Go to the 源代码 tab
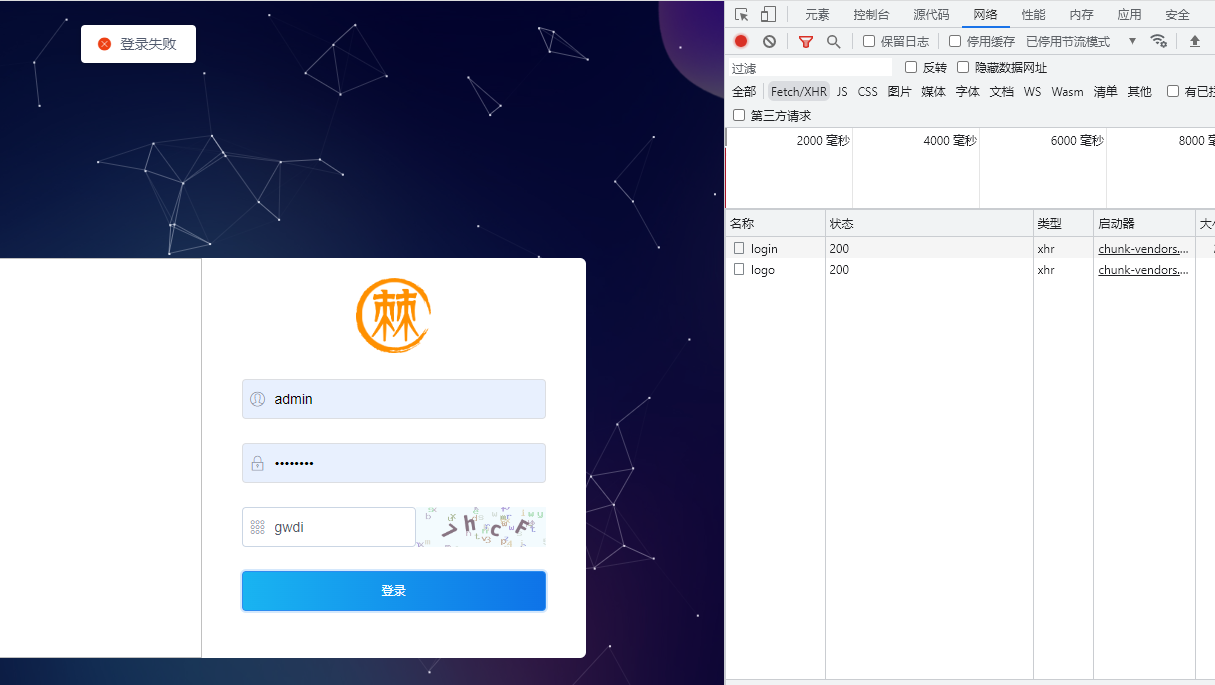The width and height of the screenshot is (1215, 685). click(x=931, y=14)
